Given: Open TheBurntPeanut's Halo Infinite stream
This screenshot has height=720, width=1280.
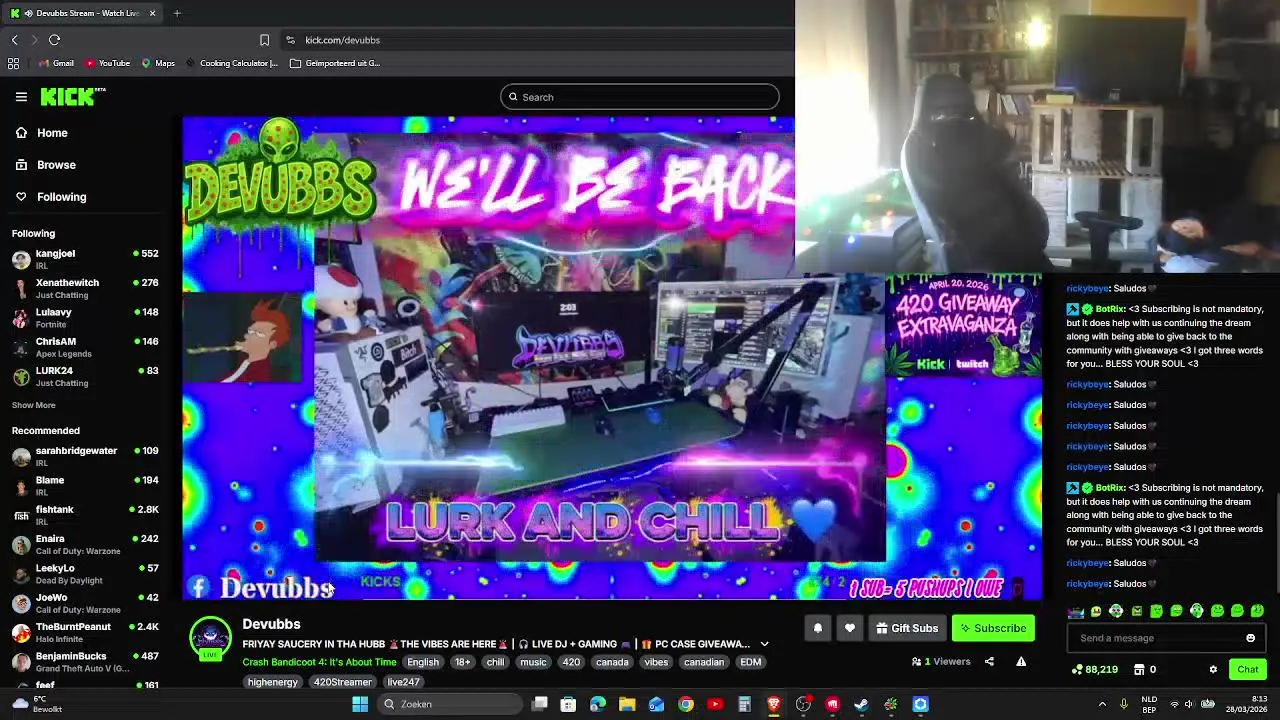Looking at the screenshot, I should pyautogui.click(x=85, y=632).
